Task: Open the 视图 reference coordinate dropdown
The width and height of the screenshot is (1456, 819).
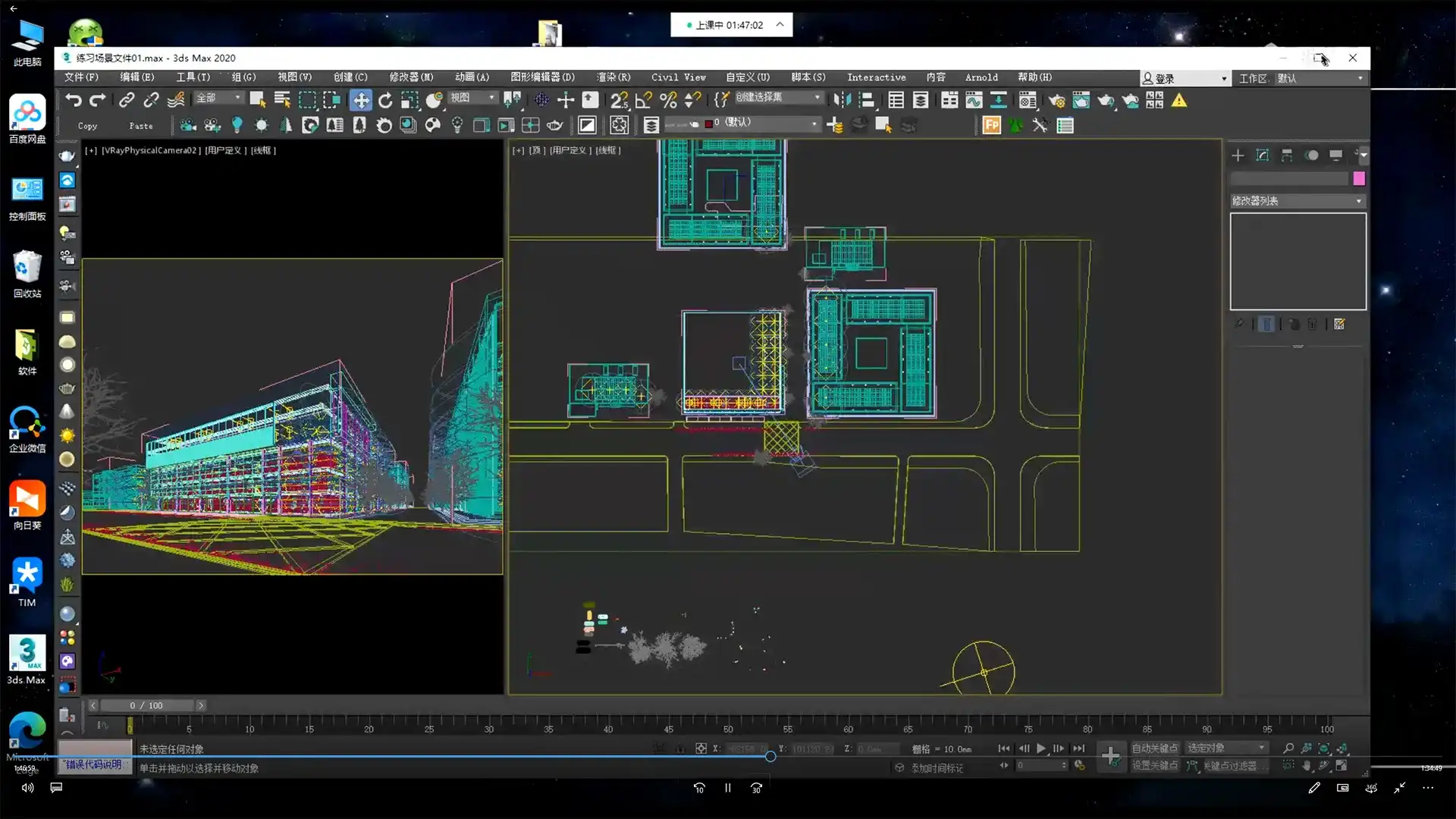Action: click(x=473, y=98)
